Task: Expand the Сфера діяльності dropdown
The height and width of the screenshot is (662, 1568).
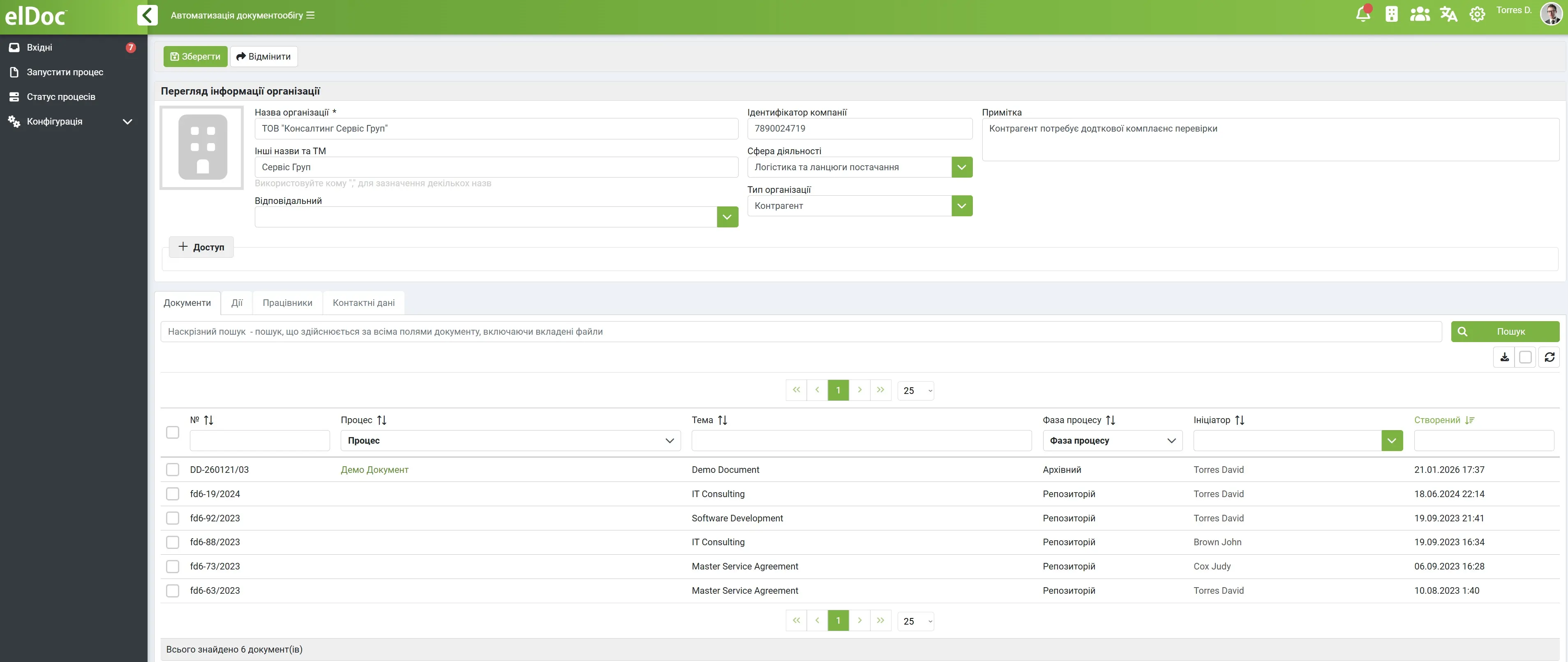Action: pos(961,167)
